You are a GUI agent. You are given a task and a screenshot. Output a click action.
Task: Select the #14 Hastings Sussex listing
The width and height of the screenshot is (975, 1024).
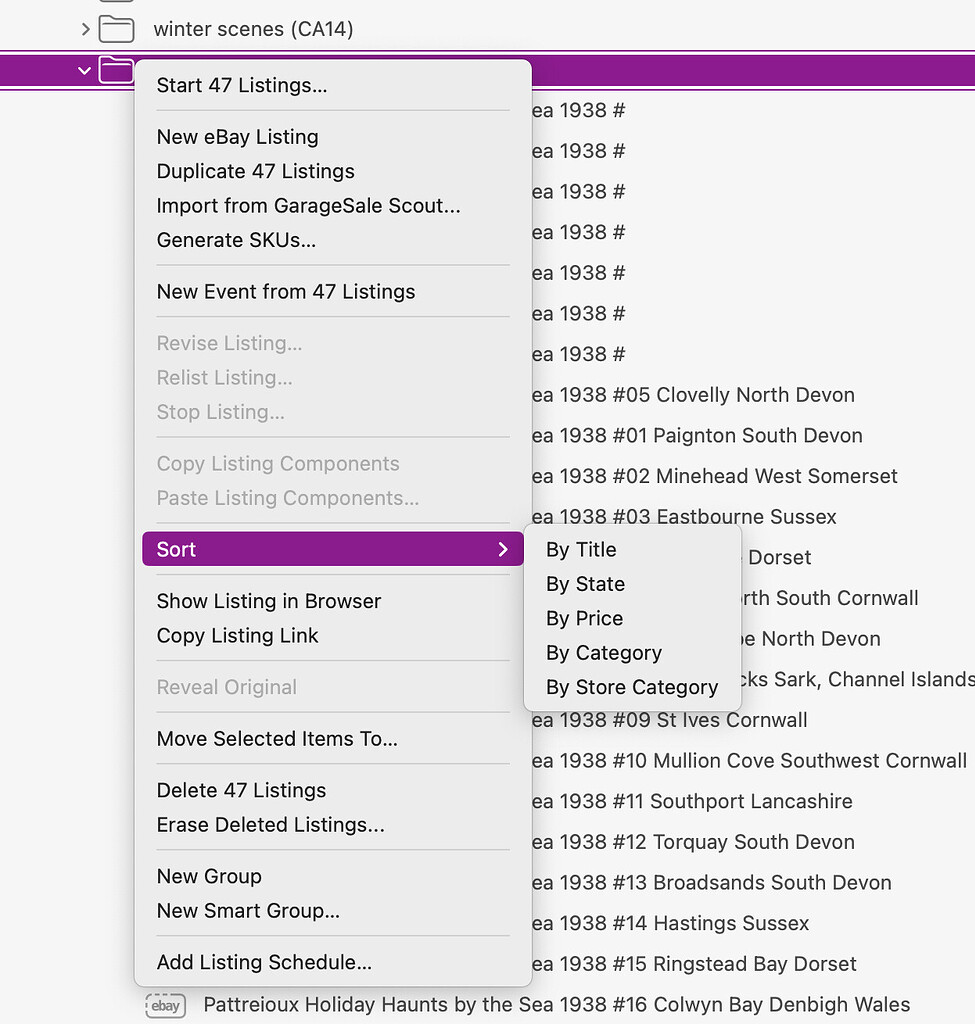click(x=670, y=923)
